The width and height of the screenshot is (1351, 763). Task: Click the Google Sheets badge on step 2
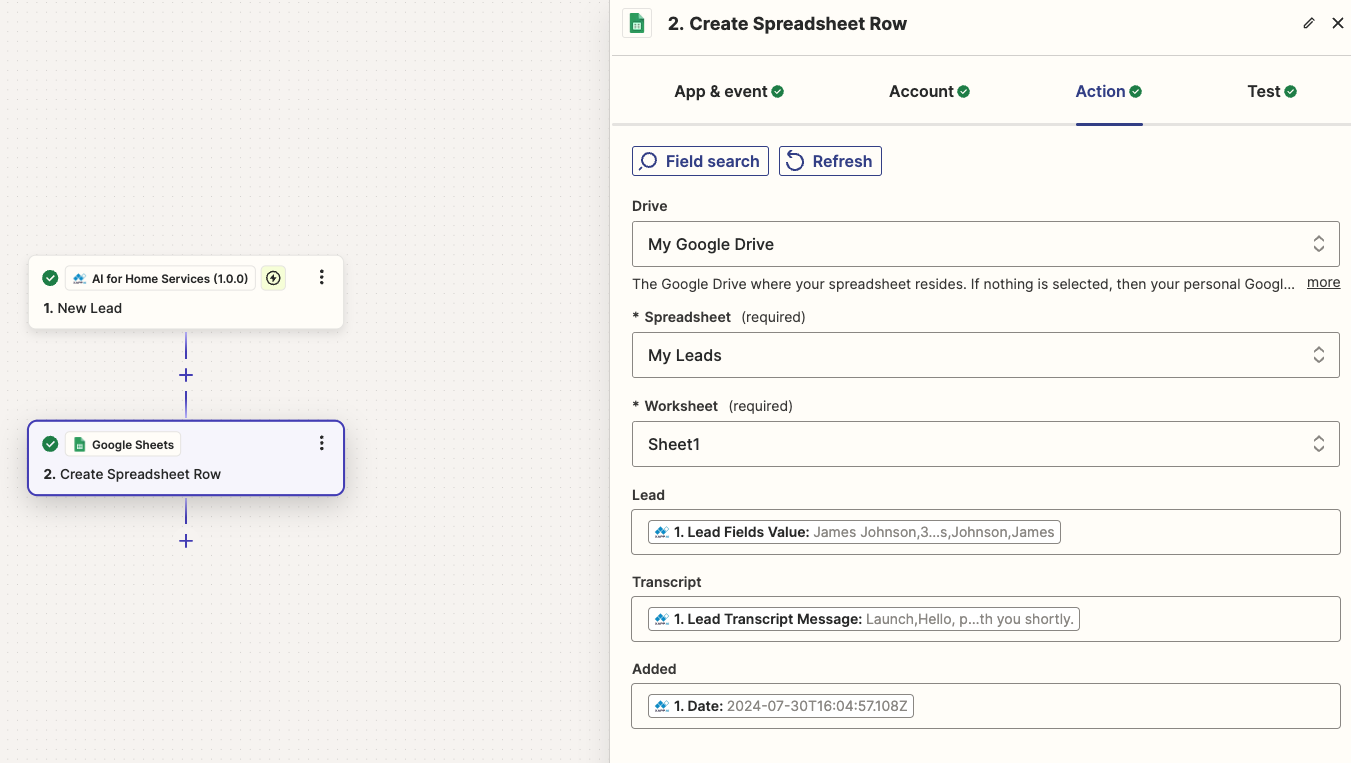coord(123,444)
